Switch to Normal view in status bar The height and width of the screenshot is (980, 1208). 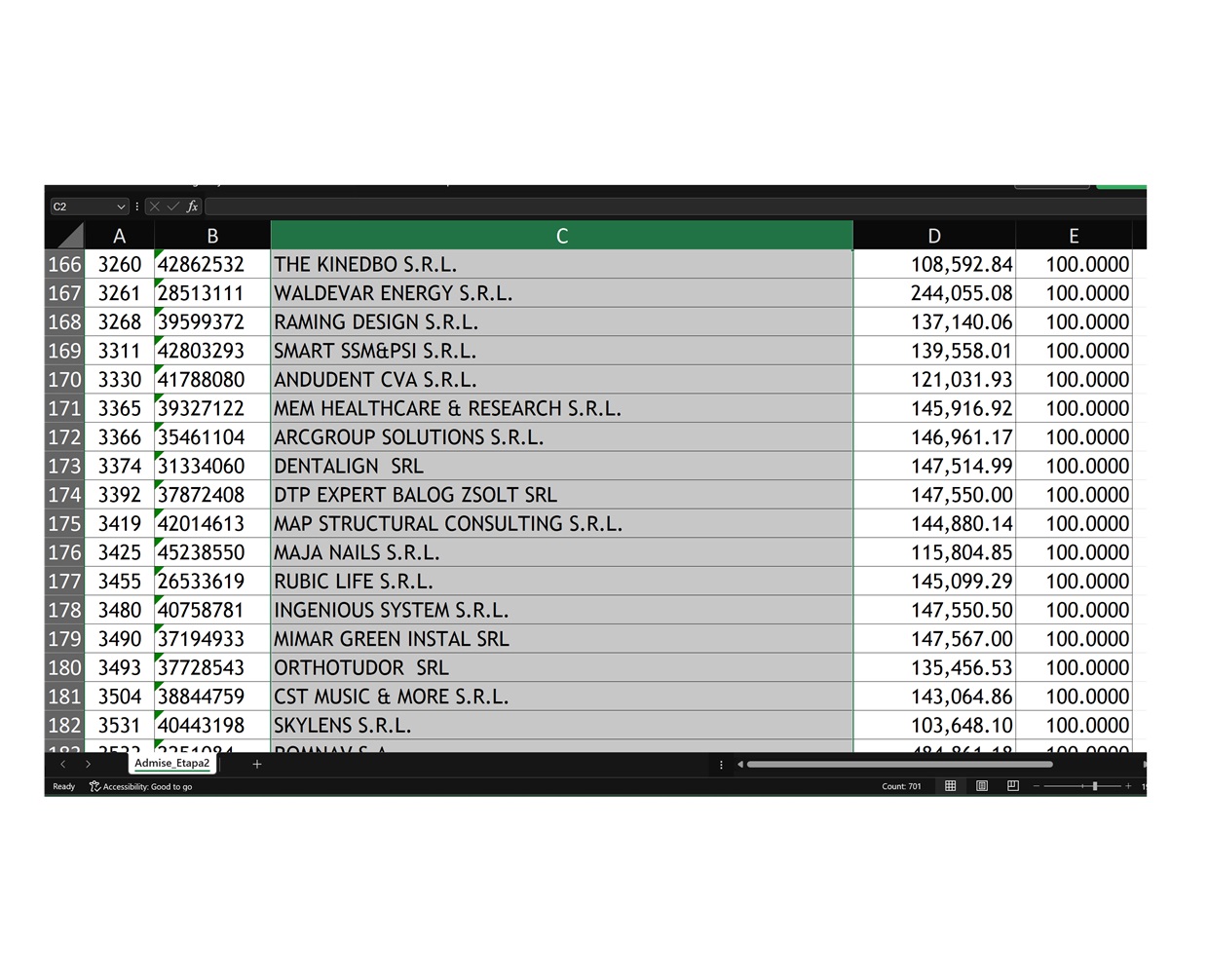[951, 786]
